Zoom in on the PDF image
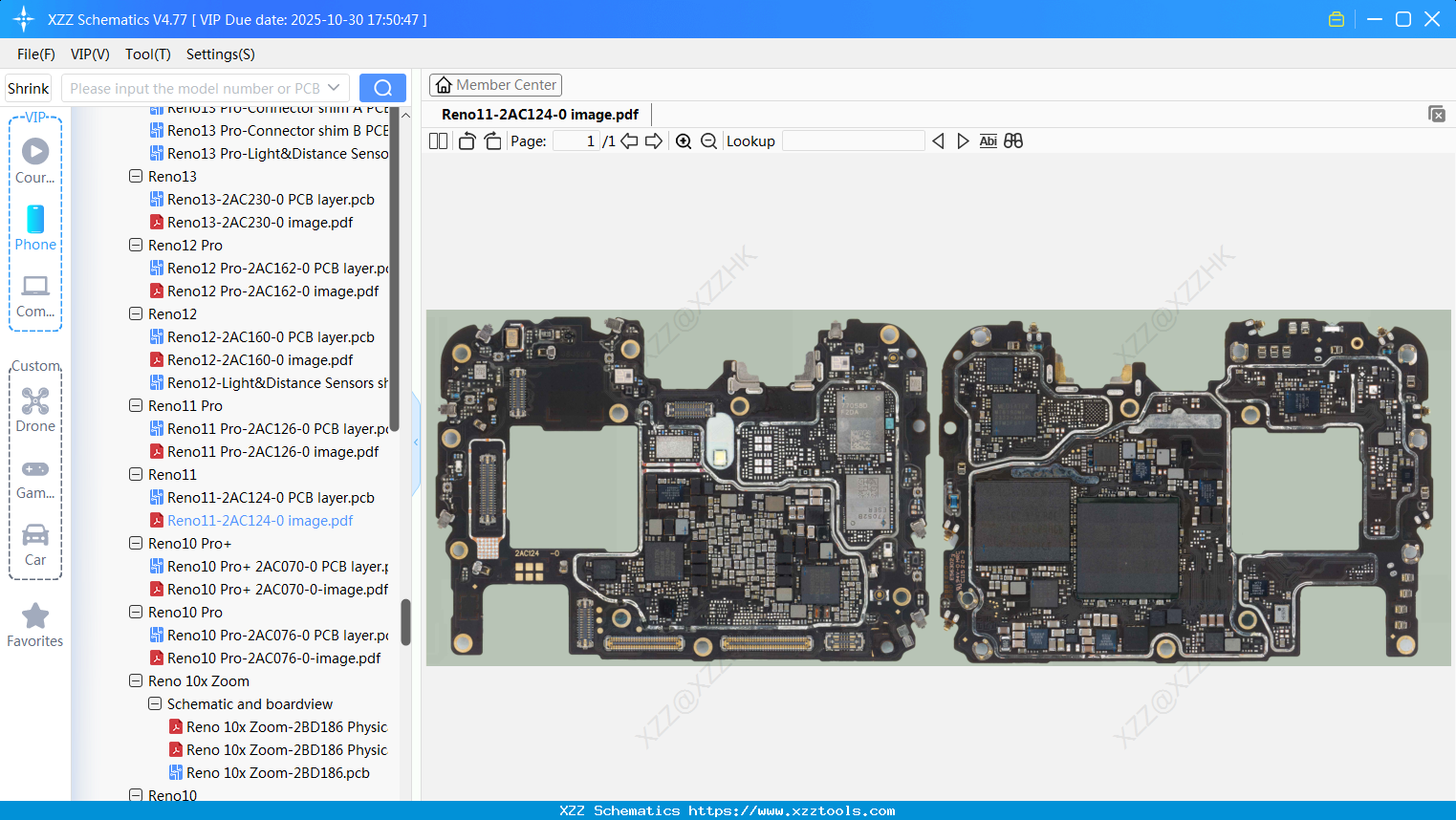The image size is (1456, 820). (x=684, y=140)
